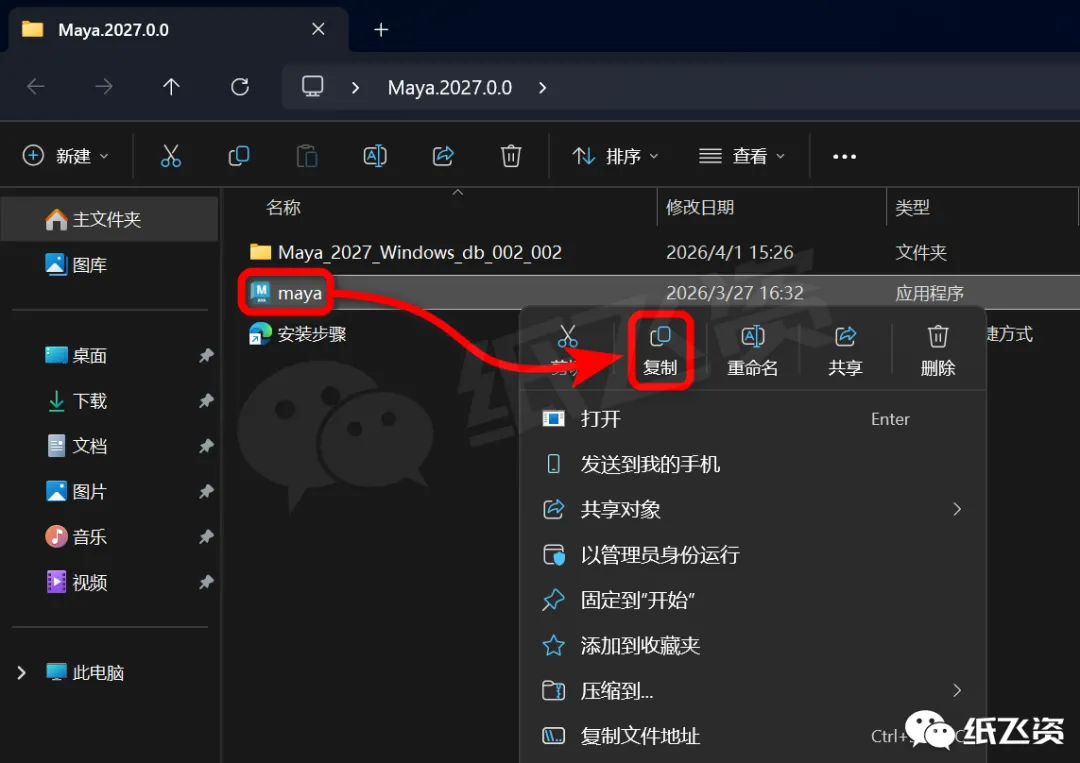
Task: Choose 打开 (Open) from context menu
Action: 753,419
